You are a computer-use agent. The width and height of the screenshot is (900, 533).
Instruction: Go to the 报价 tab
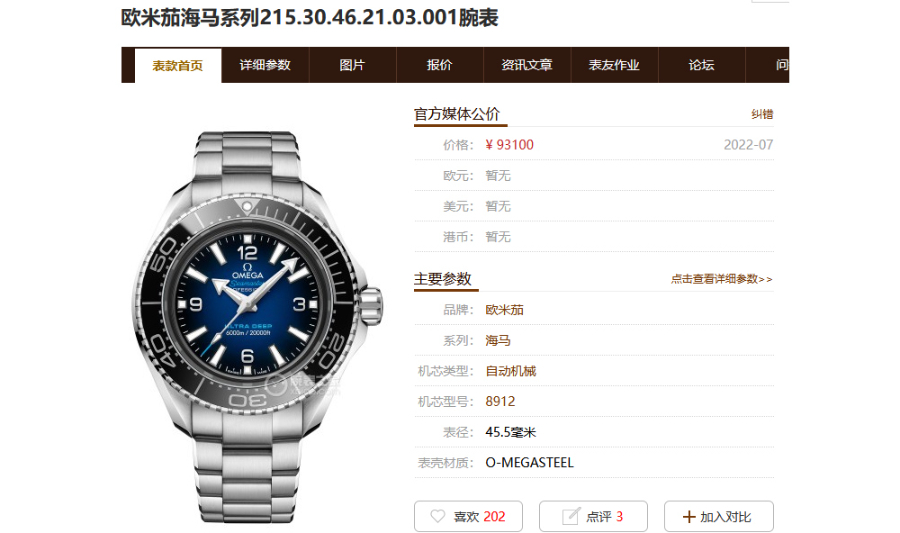(x=440, y=65)
